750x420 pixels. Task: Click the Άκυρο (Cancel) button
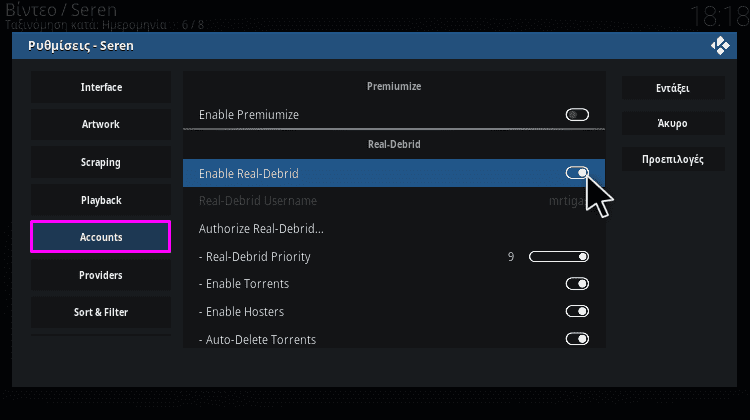pos(673,123)
